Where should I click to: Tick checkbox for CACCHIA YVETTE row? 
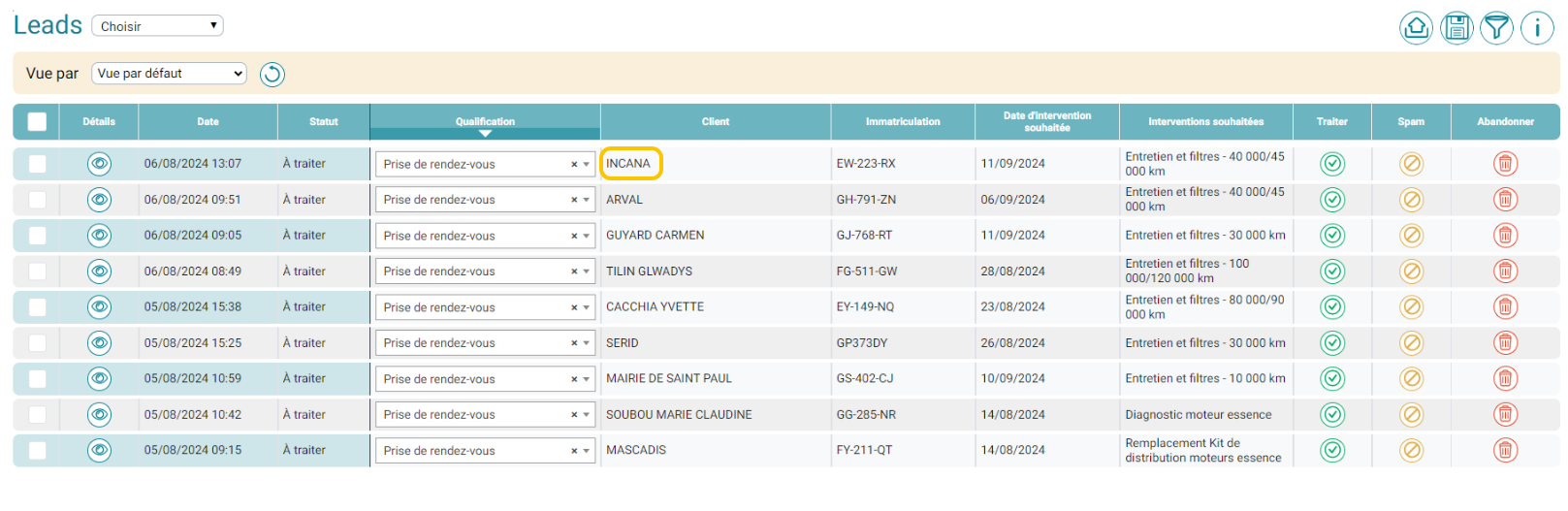(37, 307)
